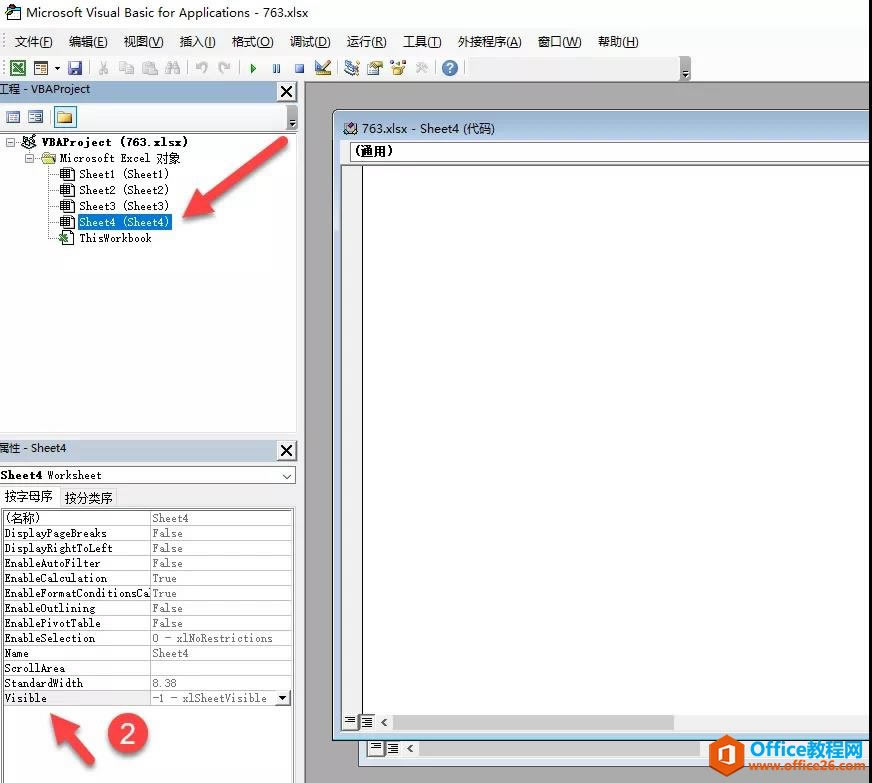Click the EnableSelection xlNoRestrictions value
This screenshot has height=783, width=872.
coord(221,638)
